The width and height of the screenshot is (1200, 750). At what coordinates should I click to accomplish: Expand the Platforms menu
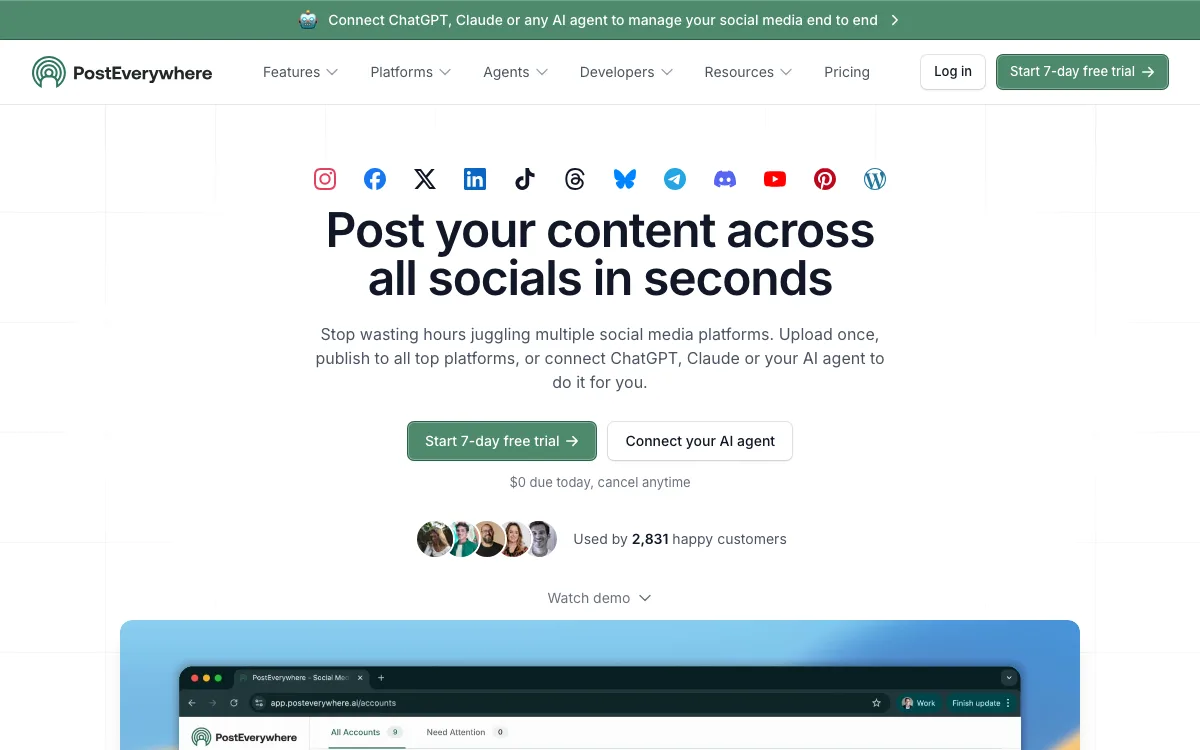pos(411,72)
